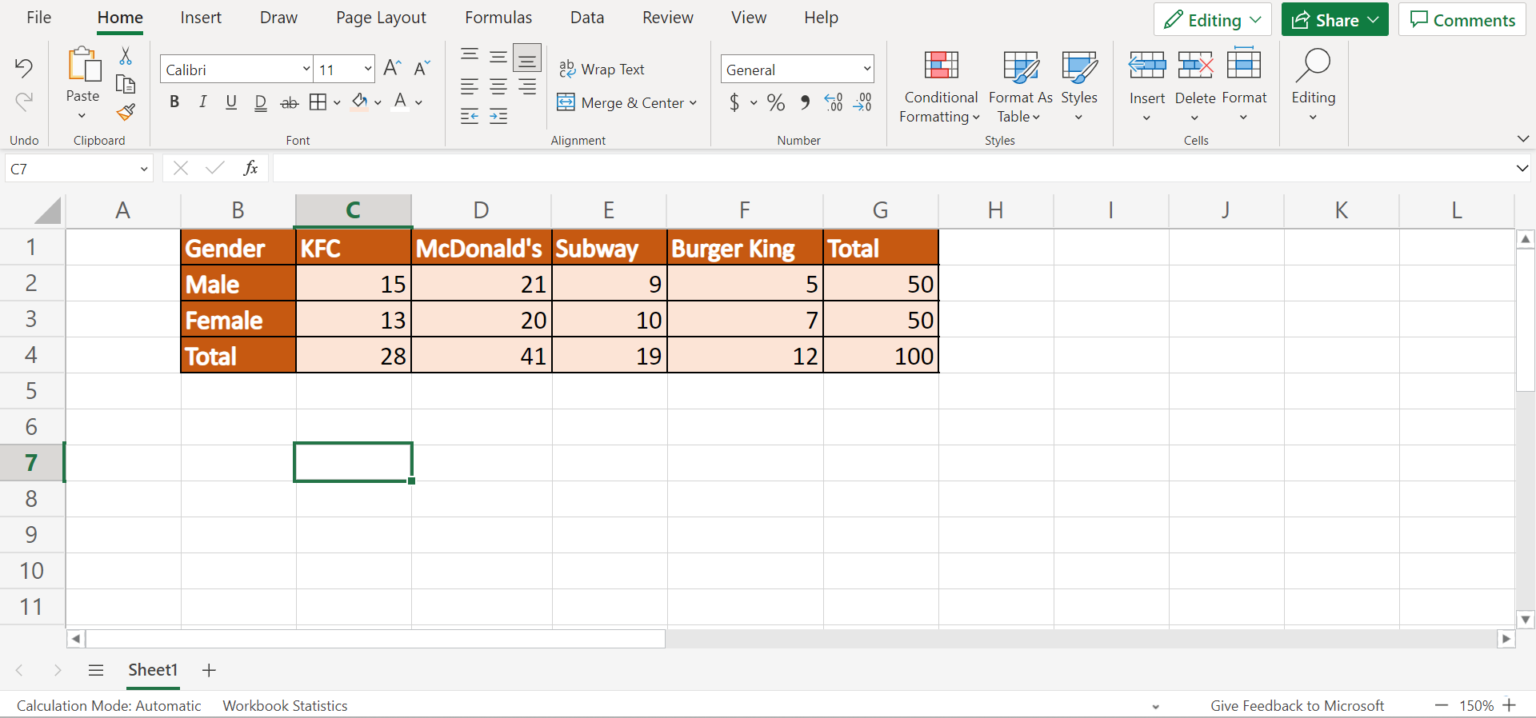Click the Percent style icon
Viewport: 1536px width, 718px height.
(x=775, y=102)
